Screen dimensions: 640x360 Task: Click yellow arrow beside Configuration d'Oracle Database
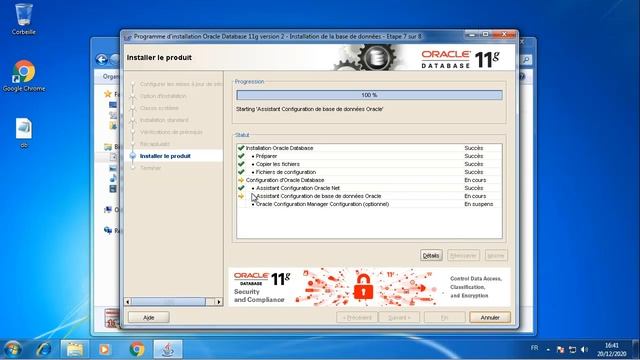[241, 180]
